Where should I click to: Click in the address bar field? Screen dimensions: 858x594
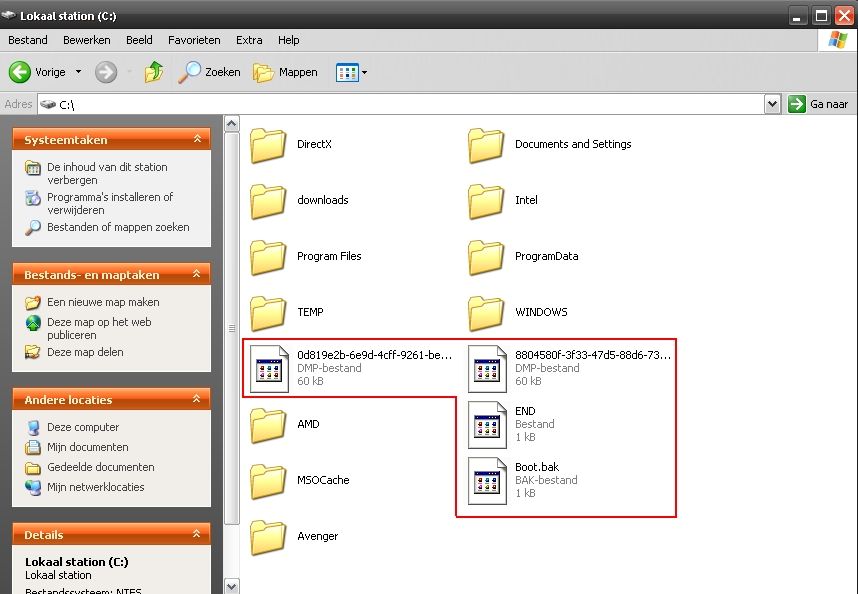[400, 104]
